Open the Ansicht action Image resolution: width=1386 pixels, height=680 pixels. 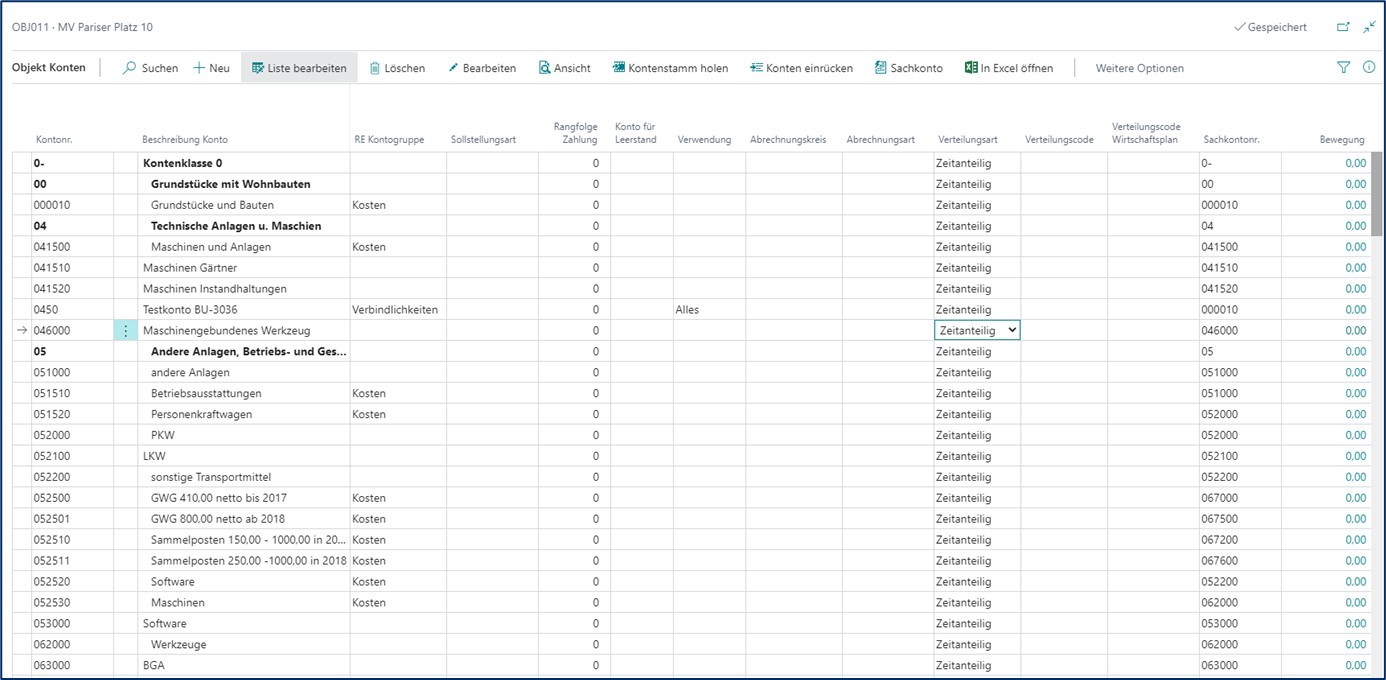564,68
